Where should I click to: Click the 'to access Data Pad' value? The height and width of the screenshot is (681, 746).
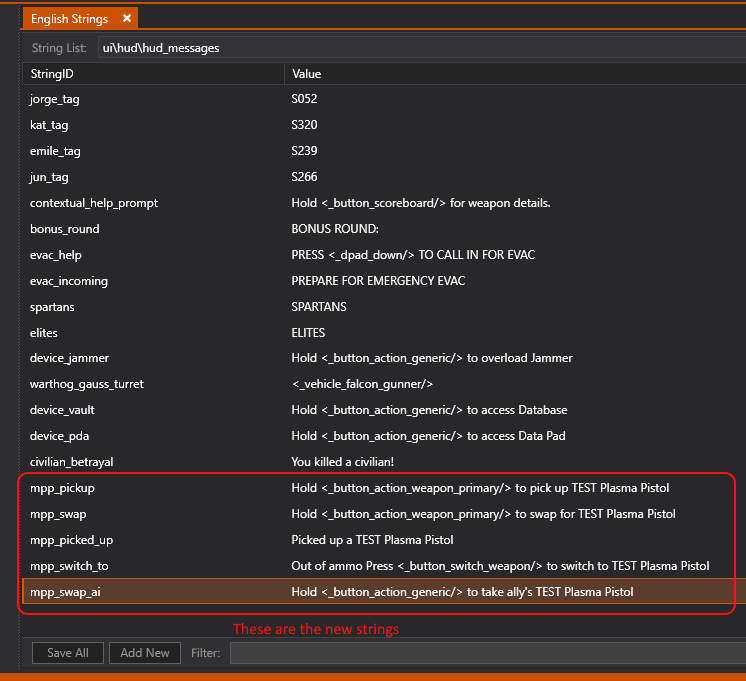coord(428,436)
